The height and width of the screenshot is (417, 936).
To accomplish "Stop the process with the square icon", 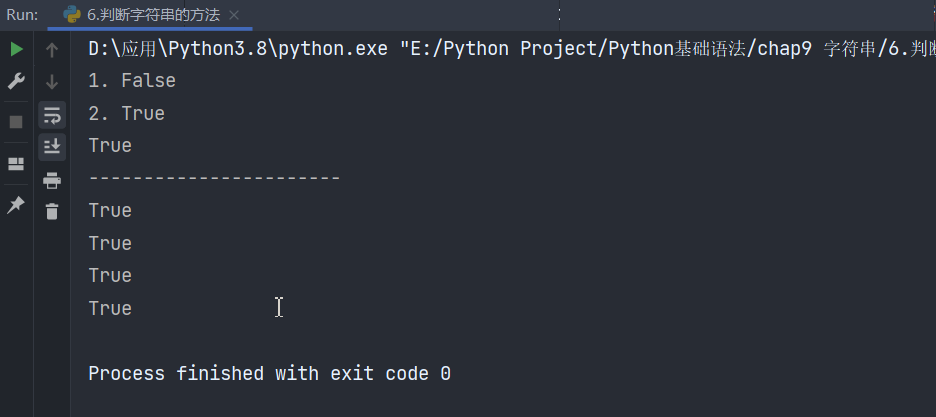I will pyautogui.click(x=16, y=122).
